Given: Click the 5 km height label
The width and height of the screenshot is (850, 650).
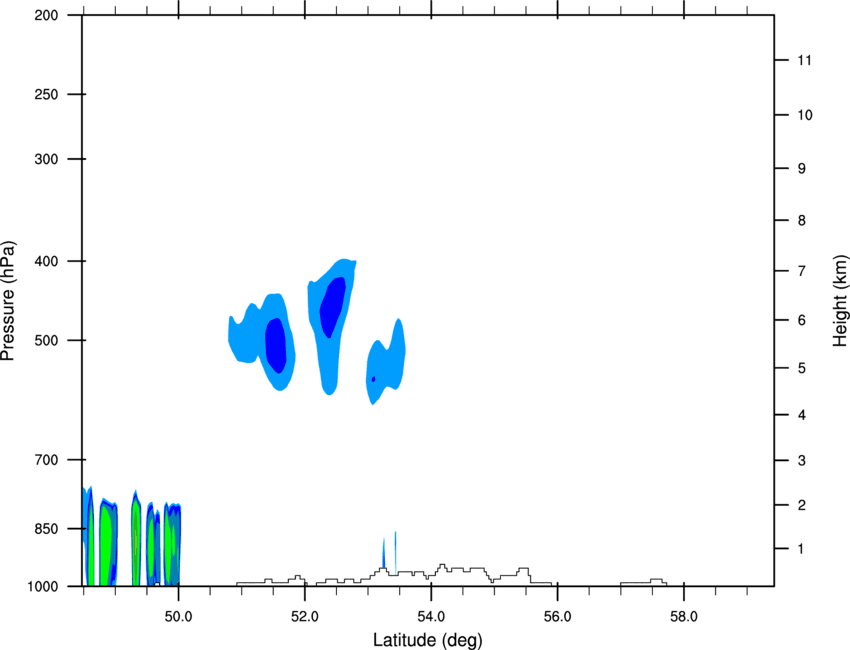Looking at the screenshot, I should (802, 368).
